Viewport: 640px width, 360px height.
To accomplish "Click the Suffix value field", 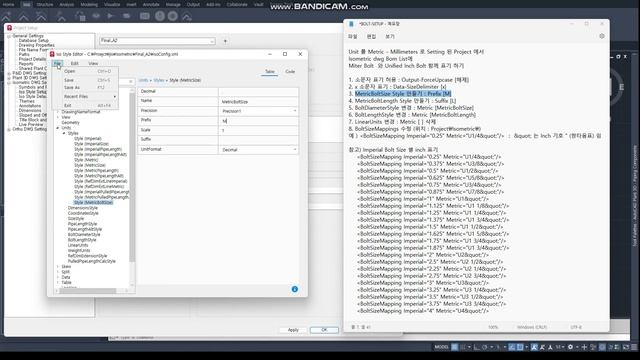I will 258,140.
